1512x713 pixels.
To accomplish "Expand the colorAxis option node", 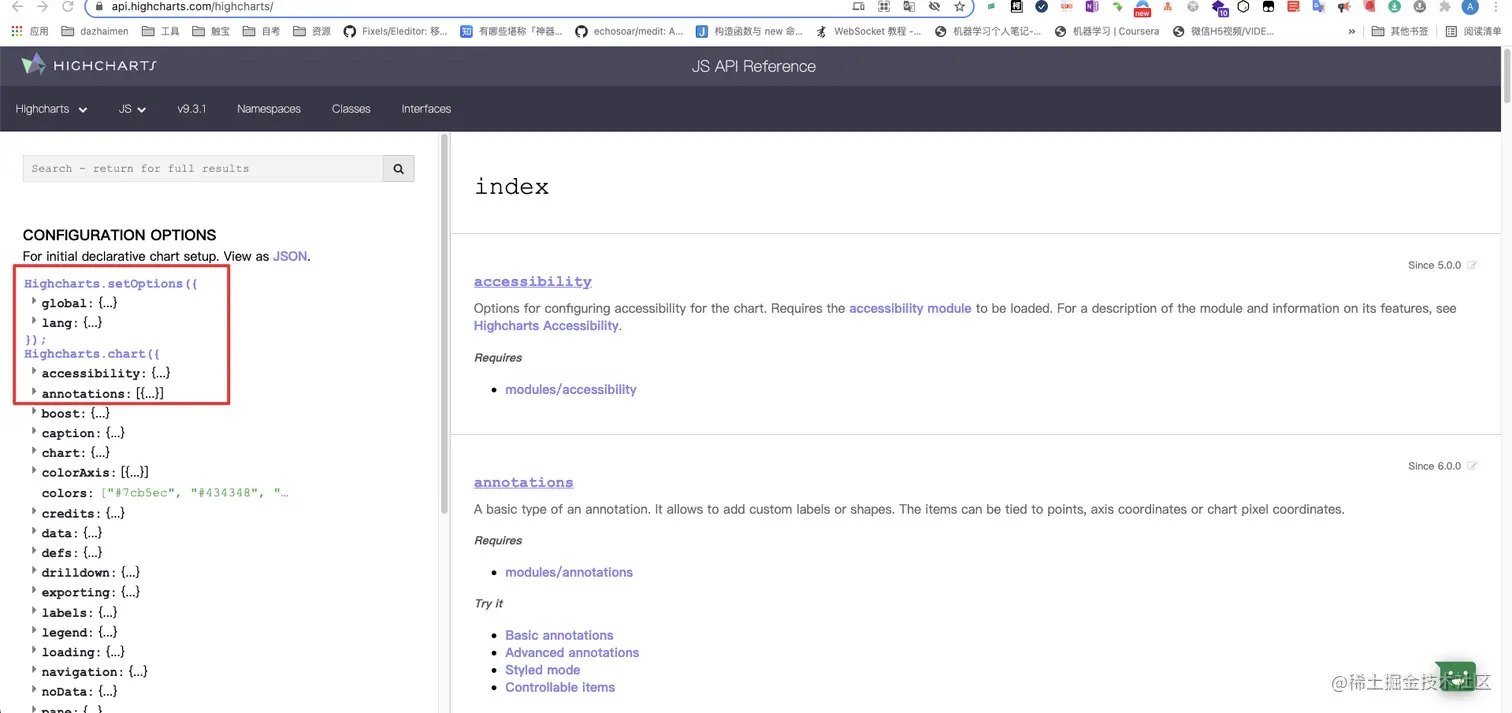I will pyautogui.click(x=34, y=472).
